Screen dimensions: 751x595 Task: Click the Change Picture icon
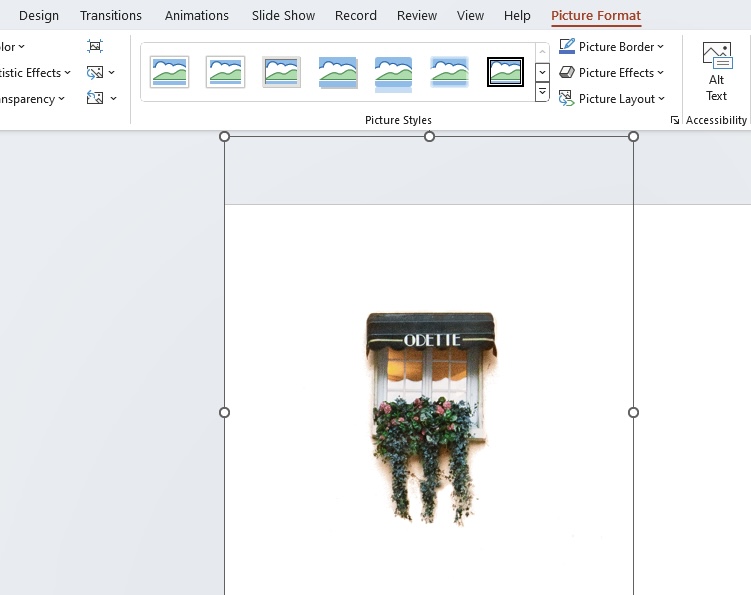[95, 72]
